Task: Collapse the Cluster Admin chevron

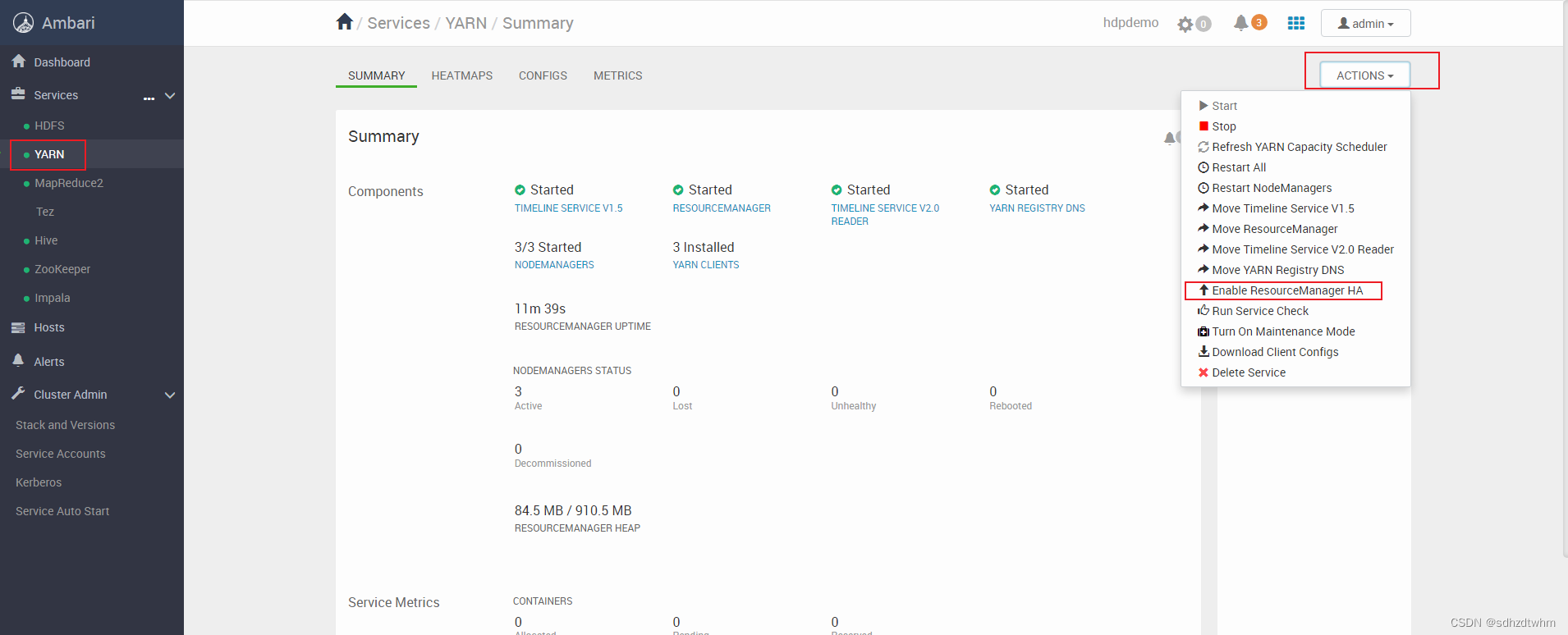Action: click(170, 395)
